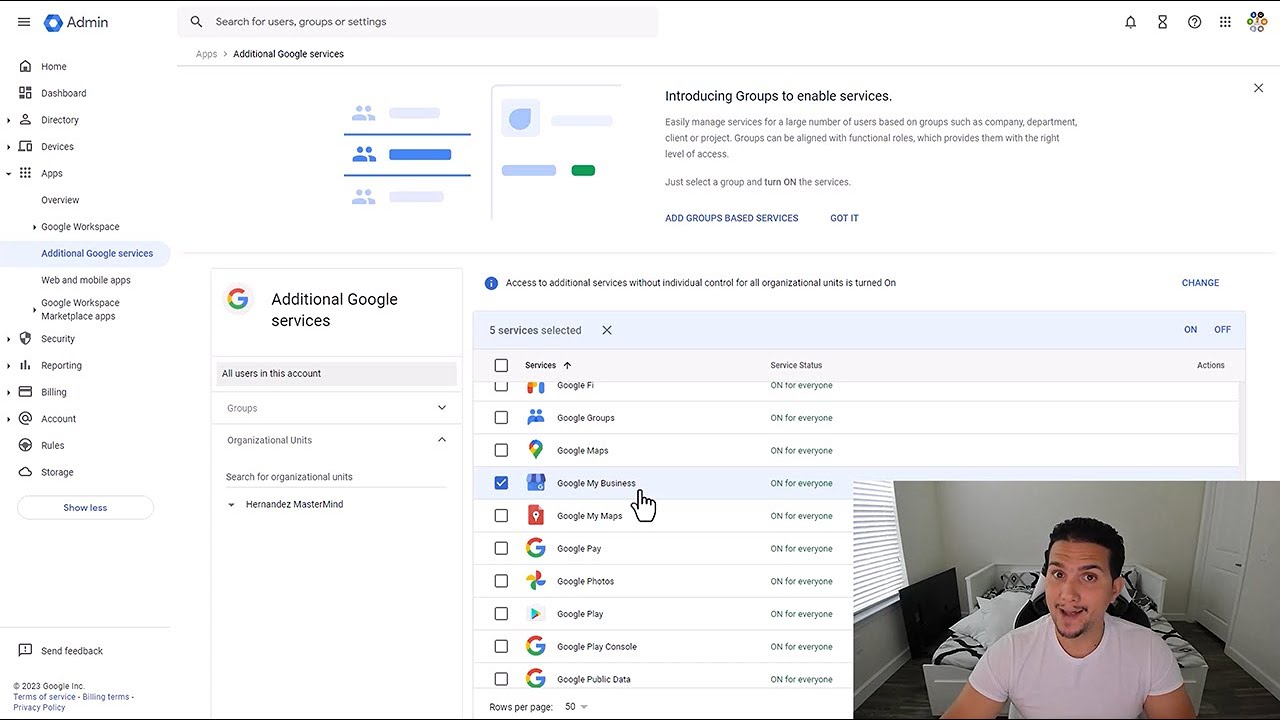The width and height of the screenshot is (1280, 720).
Task: Open the Rows per page dropdown
Action: click(576, 706)
